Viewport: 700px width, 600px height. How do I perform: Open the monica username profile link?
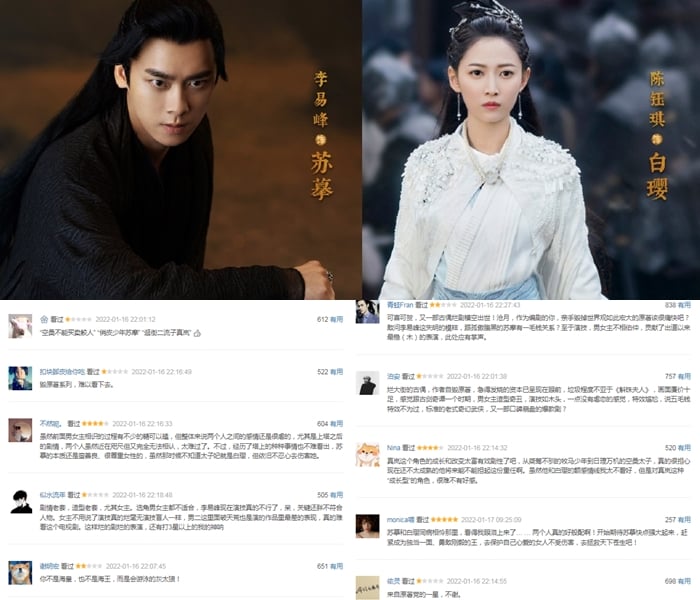[400, 520]
